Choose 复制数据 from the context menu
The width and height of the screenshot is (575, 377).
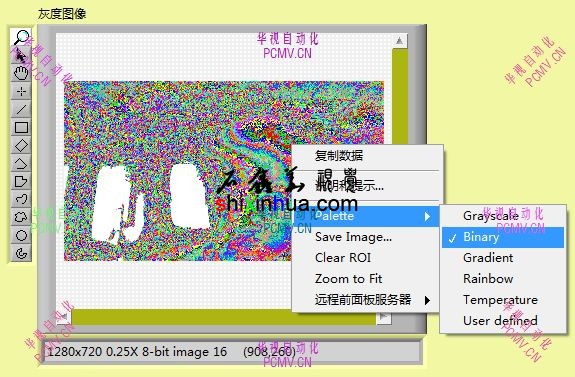point(367,156)
